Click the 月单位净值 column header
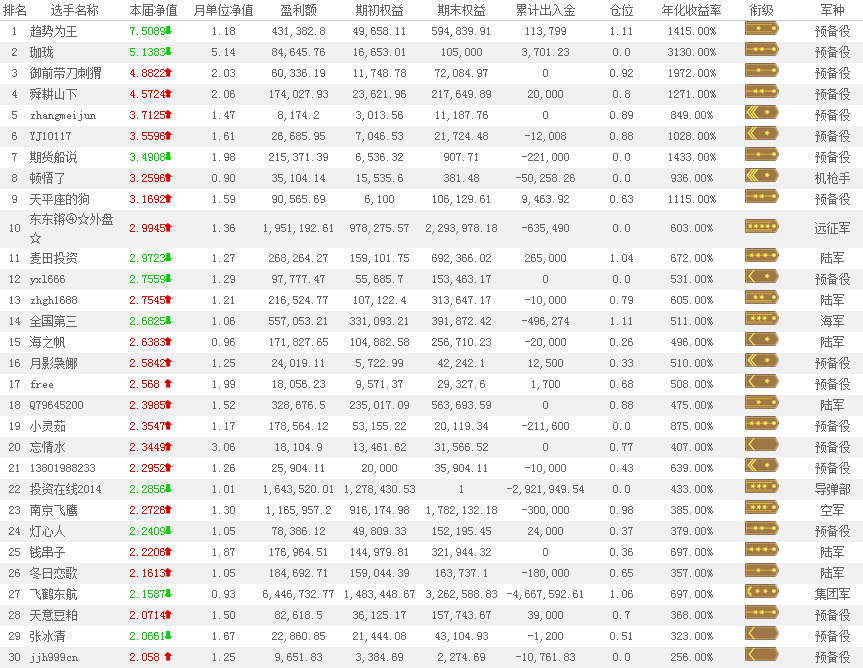Image resolution: width=863 pixels, height=668 pixels. 223,10
